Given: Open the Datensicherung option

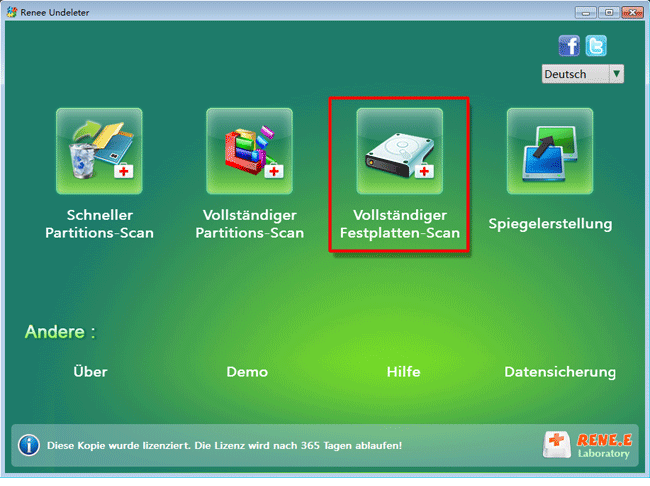Looking at the screenshot, I should (559, 372).
